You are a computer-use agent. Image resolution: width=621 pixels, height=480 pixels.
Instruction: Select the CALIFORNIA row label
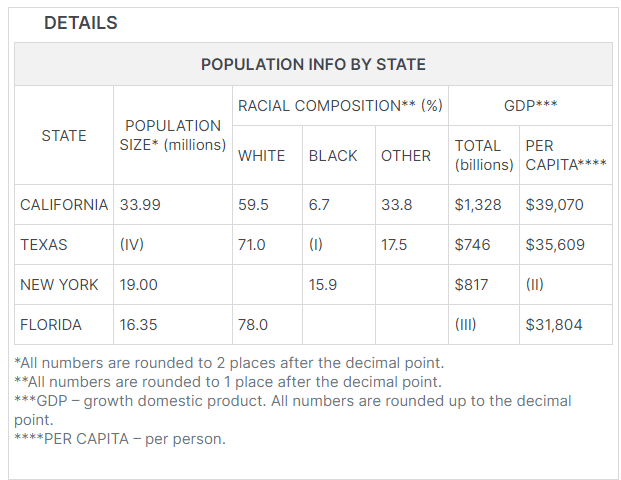(64, 205)
